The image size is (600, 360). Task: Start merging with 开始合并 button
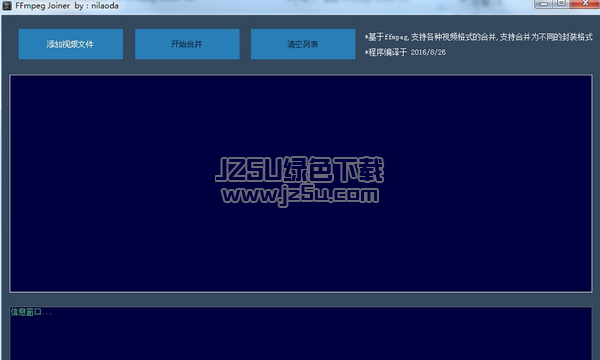(x=187, y=44)
